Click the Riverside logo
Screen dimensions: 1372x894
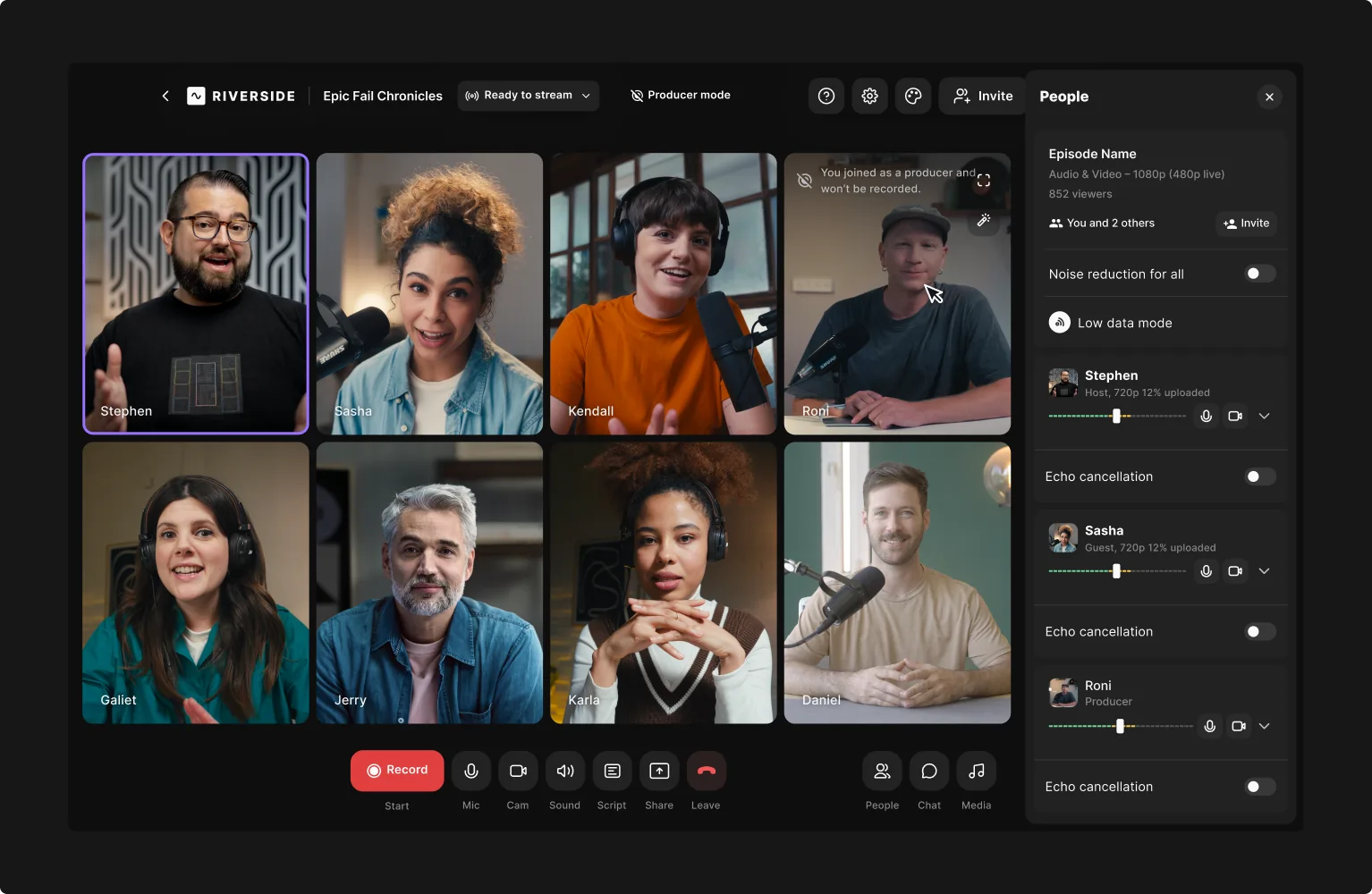pos(241,96)
